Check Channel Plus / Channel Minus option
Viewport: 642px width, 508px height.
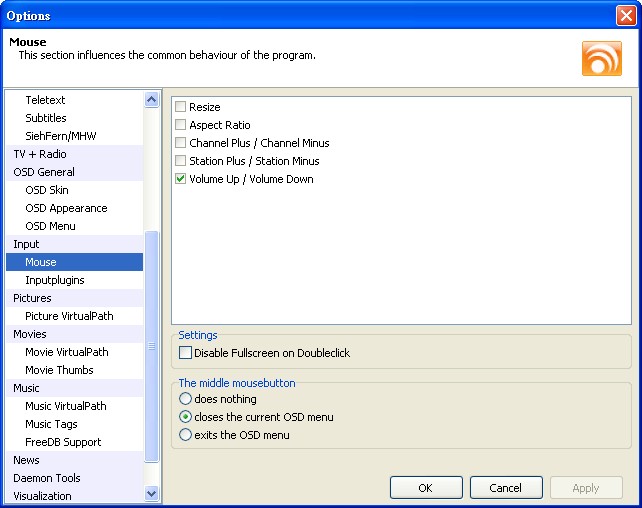tap(181, 143)
